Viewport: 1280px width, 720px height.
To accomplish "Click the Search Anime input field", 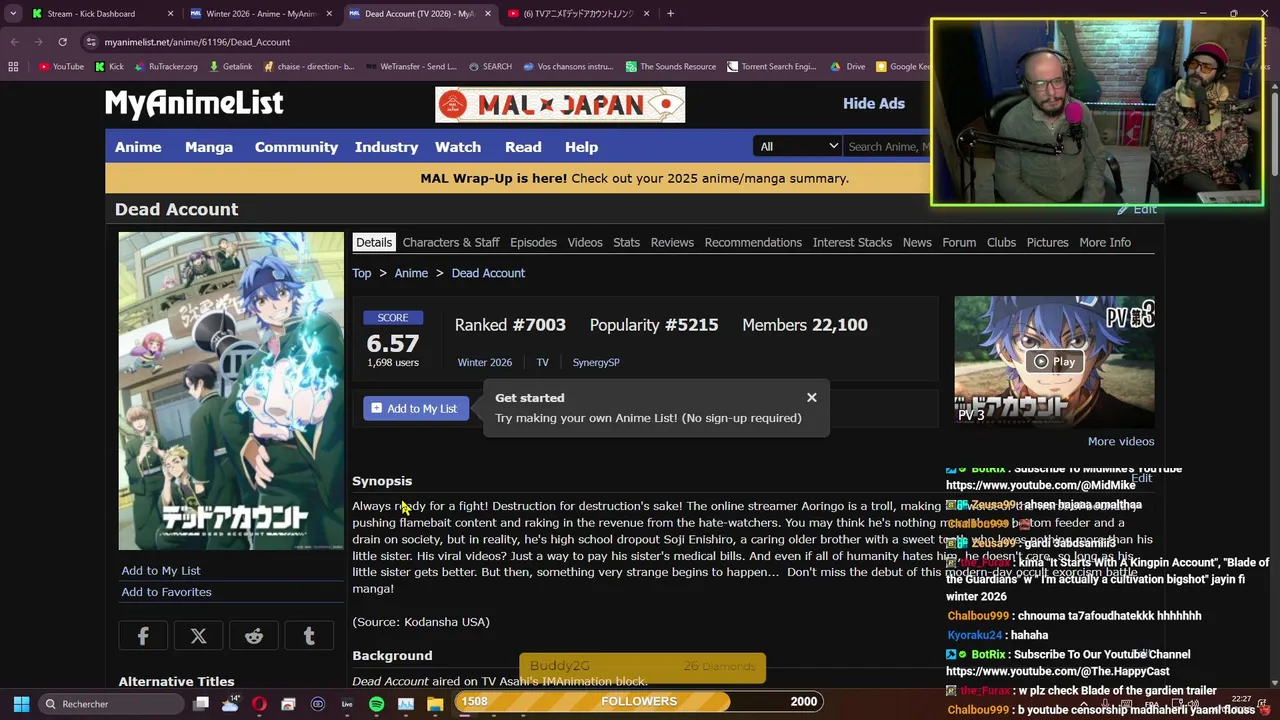I will [886, 147].
